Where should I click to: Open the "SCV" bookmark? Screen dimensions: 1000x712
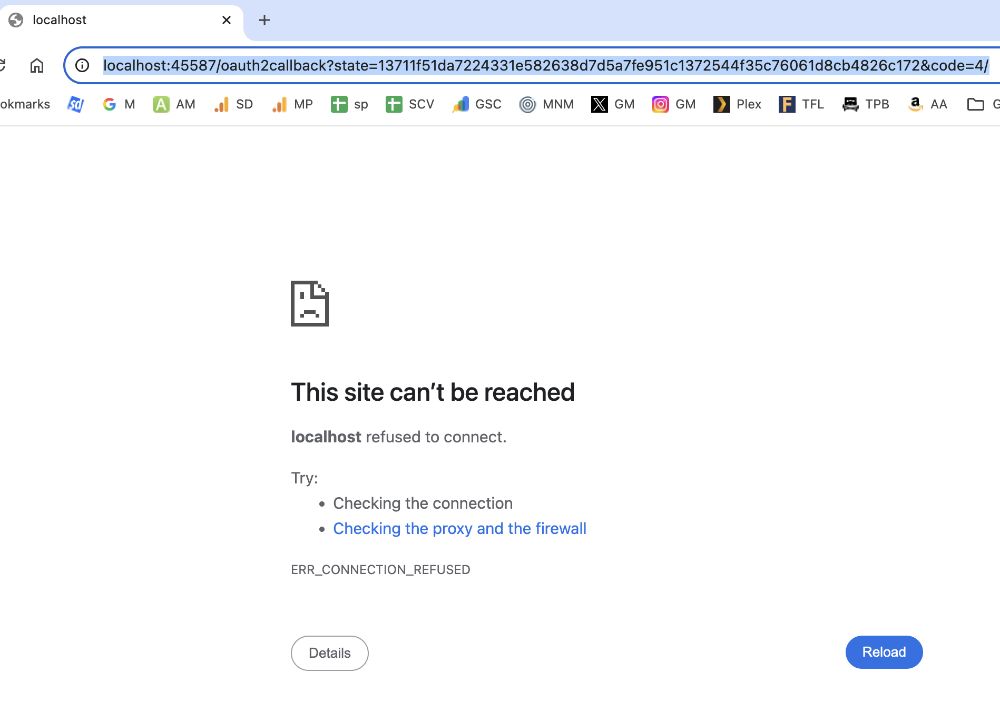409,103
